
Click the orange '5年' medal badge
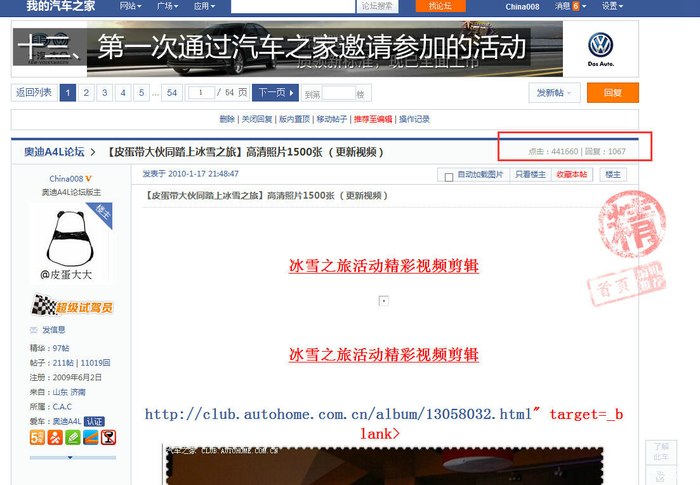(37, 437)
